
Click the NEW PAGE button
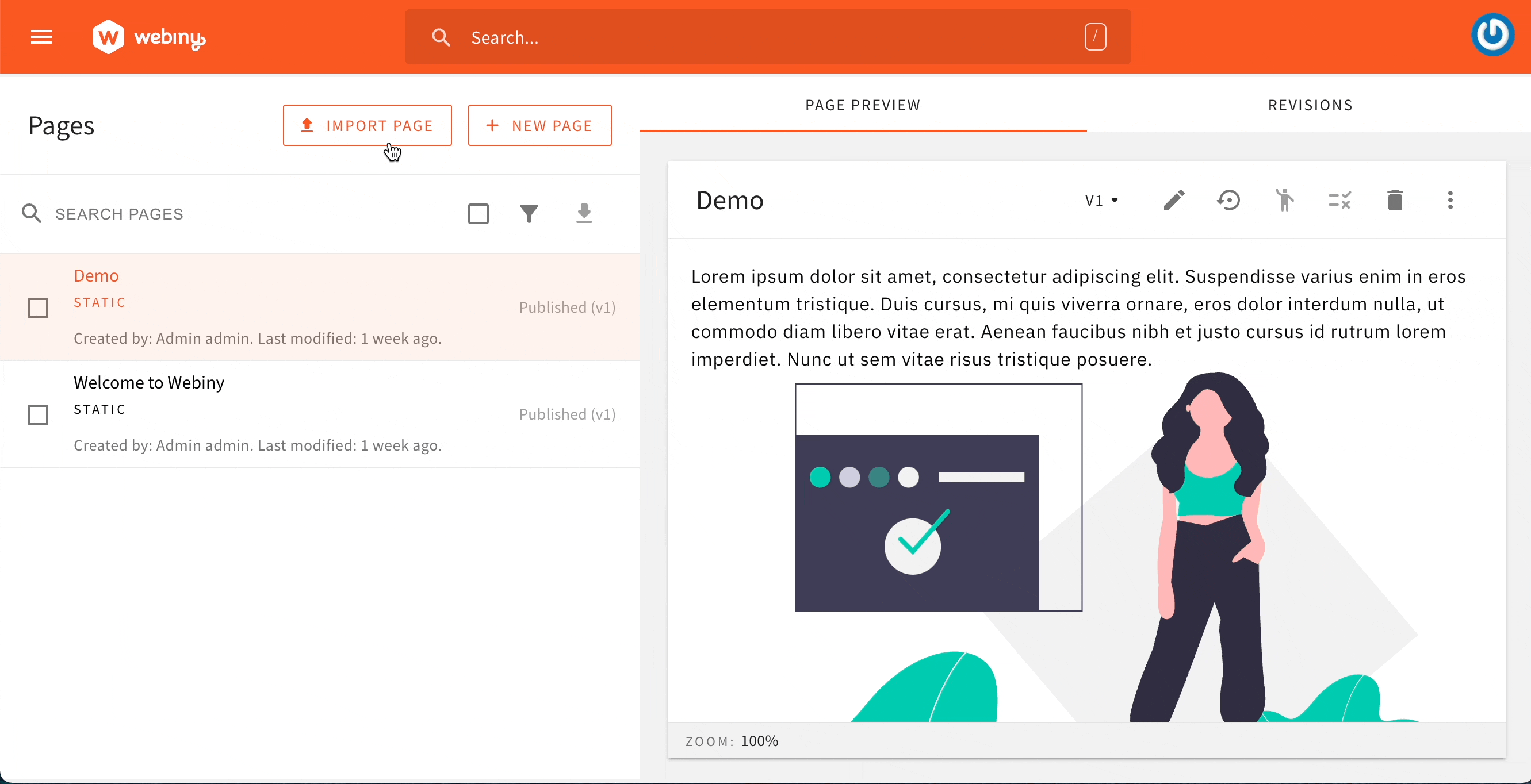pos(540,125)
